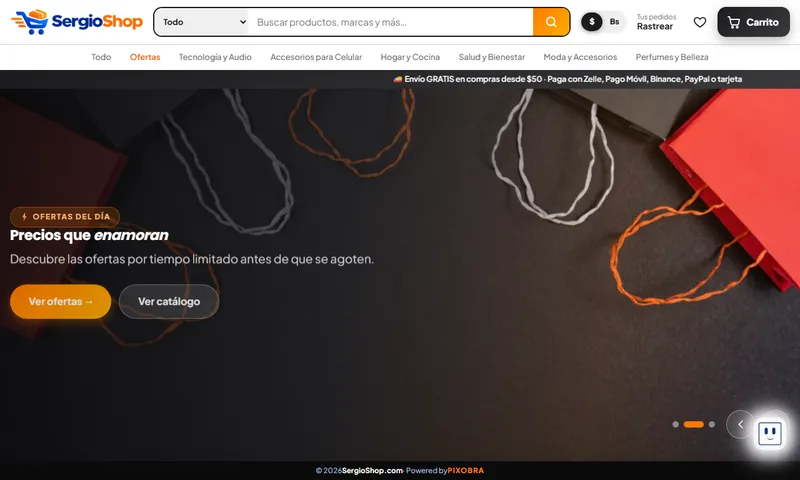
Task: Open Accesorios para Celular category
Action: [x=316, y=57]
